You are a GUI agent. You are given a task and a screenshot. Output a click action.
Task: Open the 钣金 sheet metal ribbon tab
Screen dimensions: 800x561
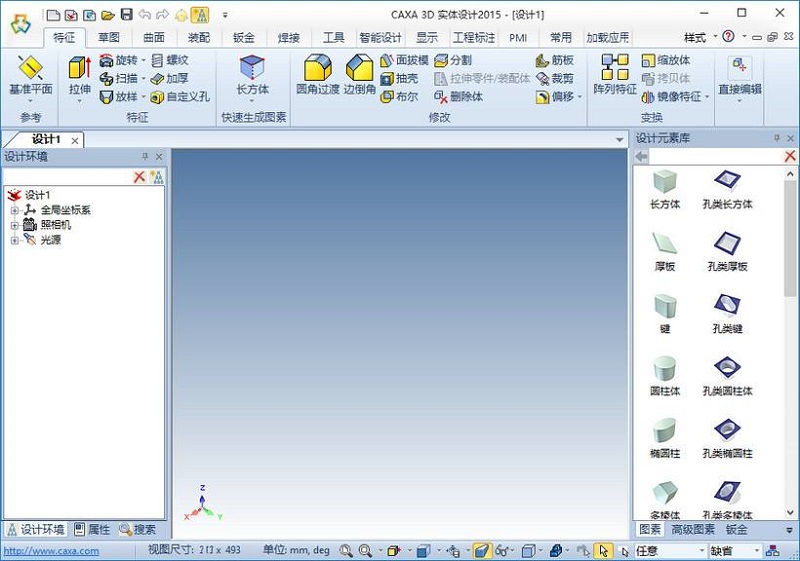[243, 38]
